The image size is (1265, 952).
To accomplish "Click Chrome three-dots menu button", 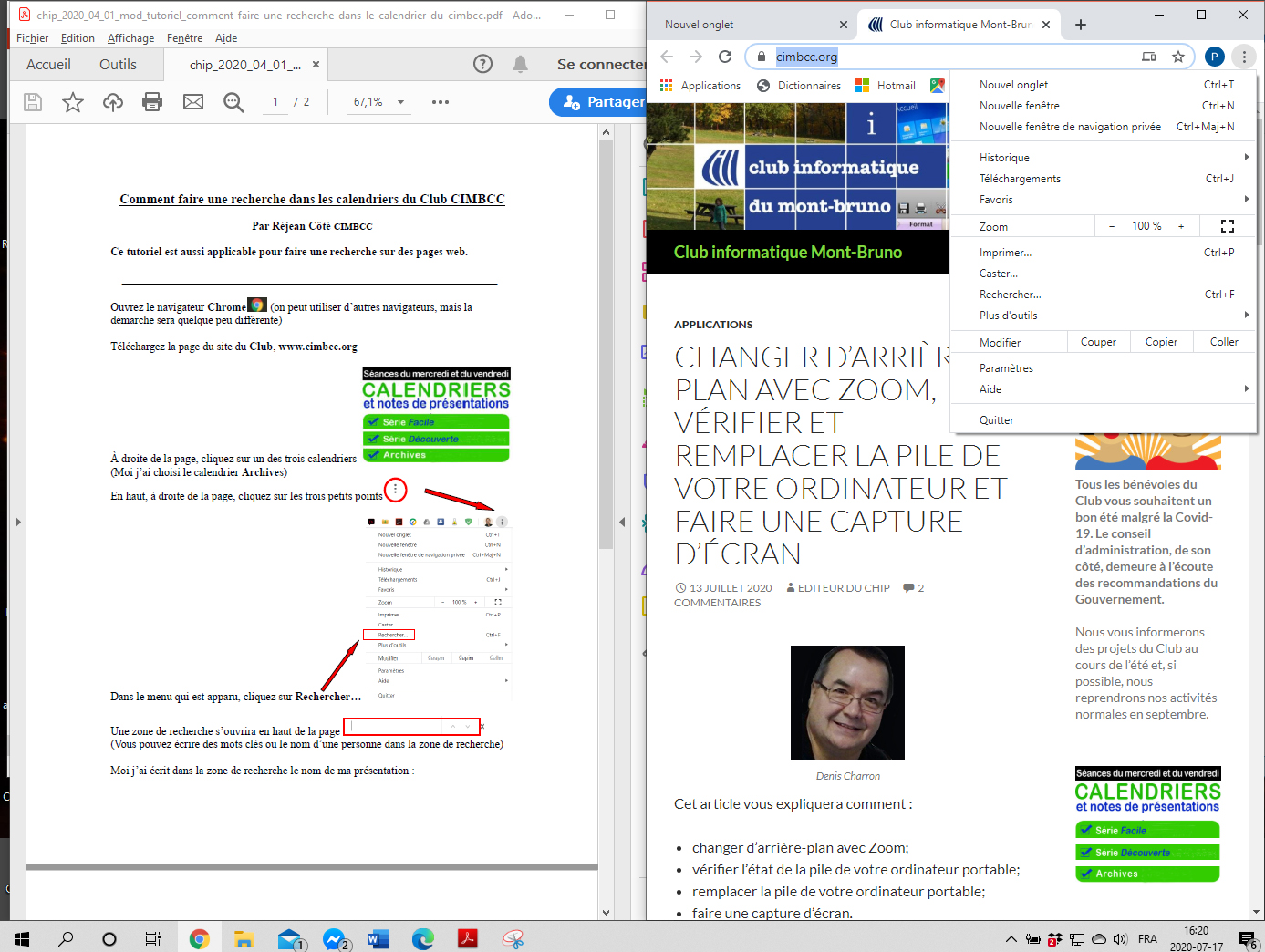I will (1244, 57).
